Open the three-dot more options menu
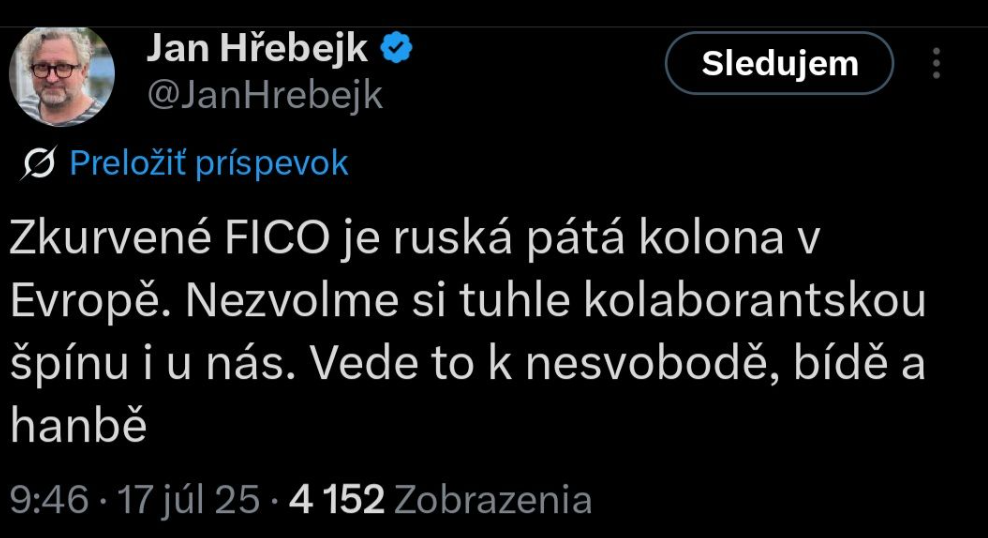Image resolution: width=988 pixels, height=538 pixels. pos(937,63)
